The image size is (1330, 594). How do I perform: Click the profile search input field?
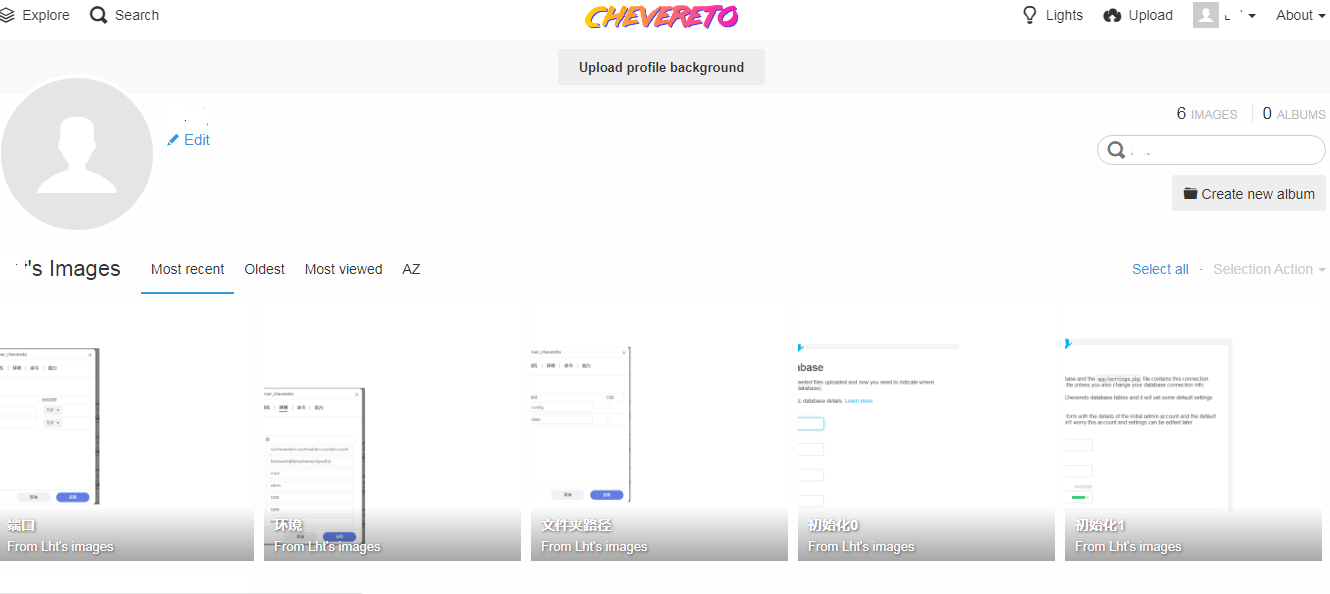(x=1222, y=150)
